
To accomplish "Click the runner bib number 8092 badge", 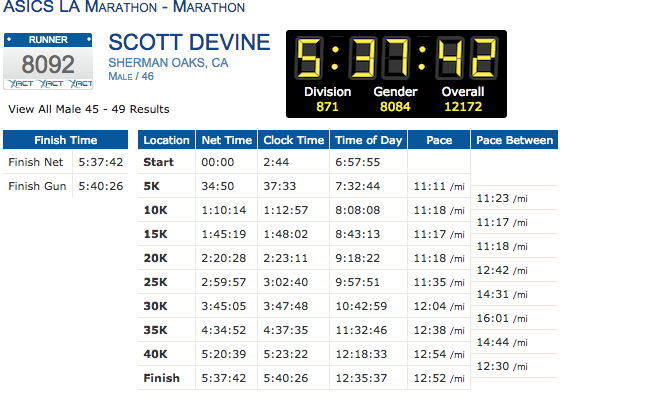I will pos(49,63).
